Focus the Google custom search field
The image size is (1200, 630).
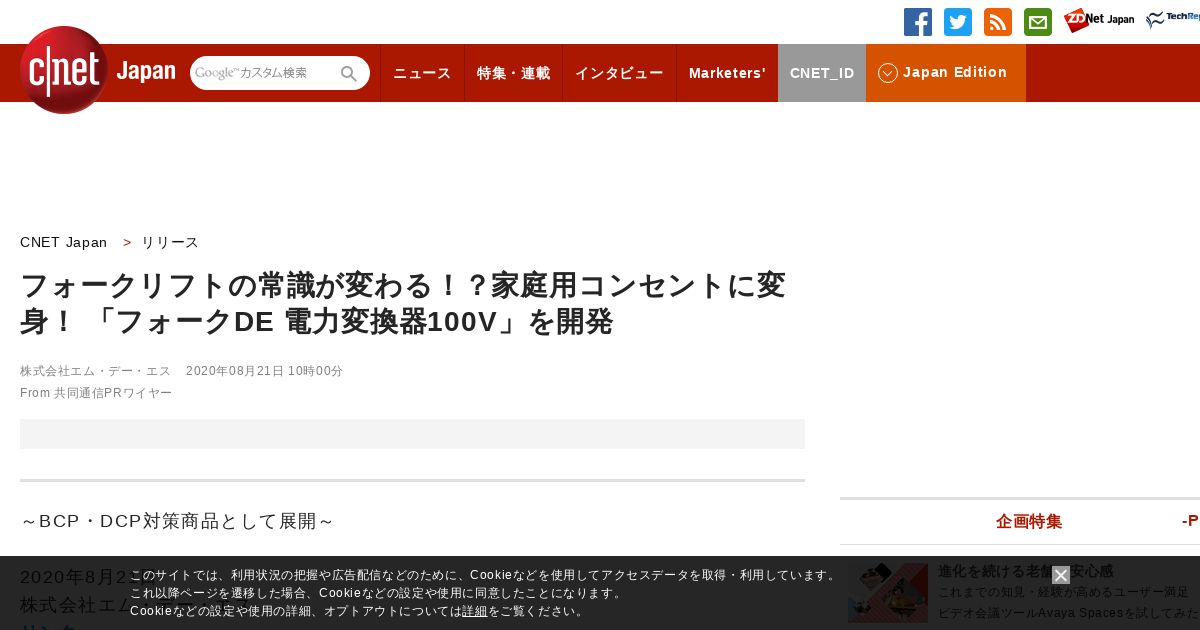coord(265,73)
